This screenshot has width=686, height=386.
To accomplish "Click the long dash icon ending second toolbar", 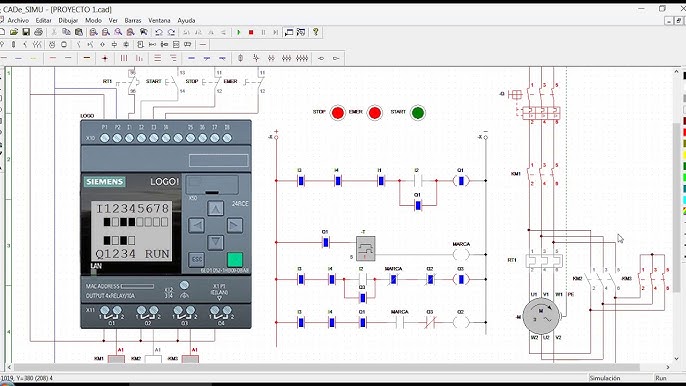I will pyautogui.click(x=203, y=45).
